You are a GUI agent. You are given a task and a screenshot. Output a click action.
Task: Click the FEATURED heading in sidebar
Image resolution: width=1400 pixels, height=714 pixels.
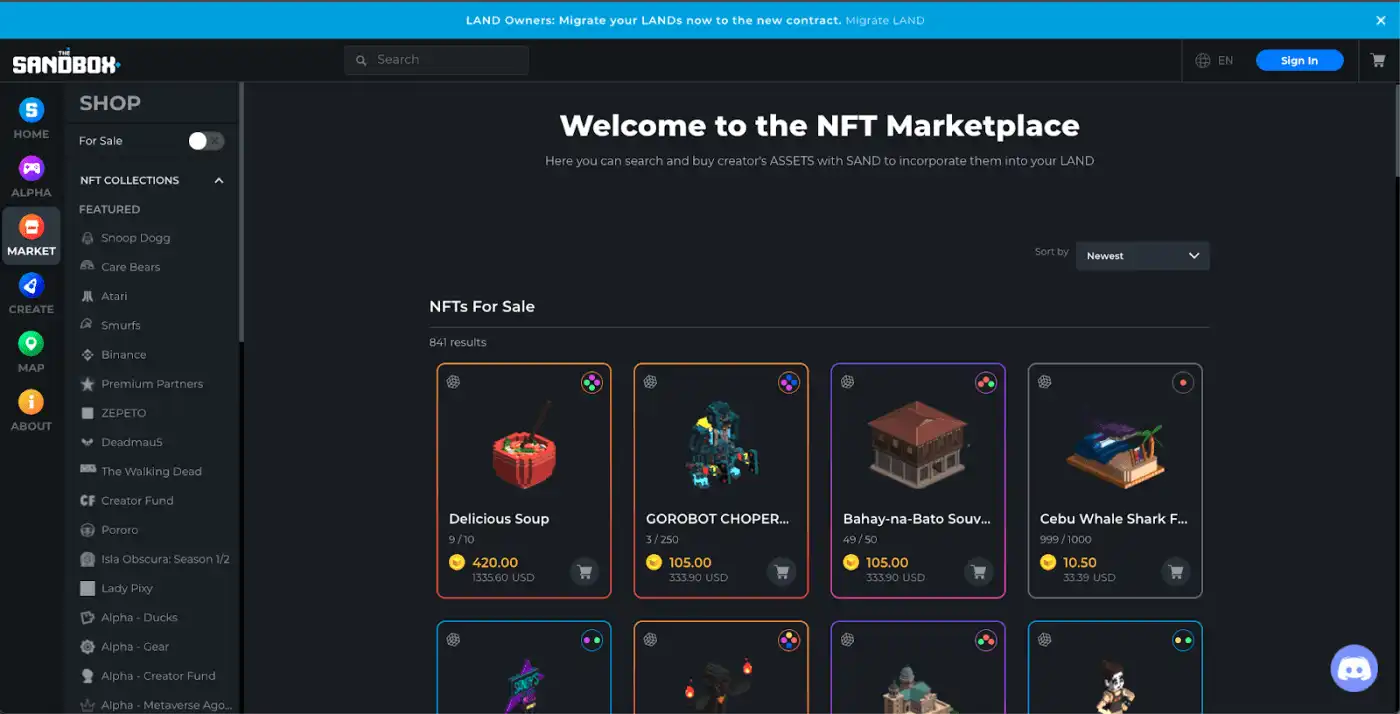110,210
